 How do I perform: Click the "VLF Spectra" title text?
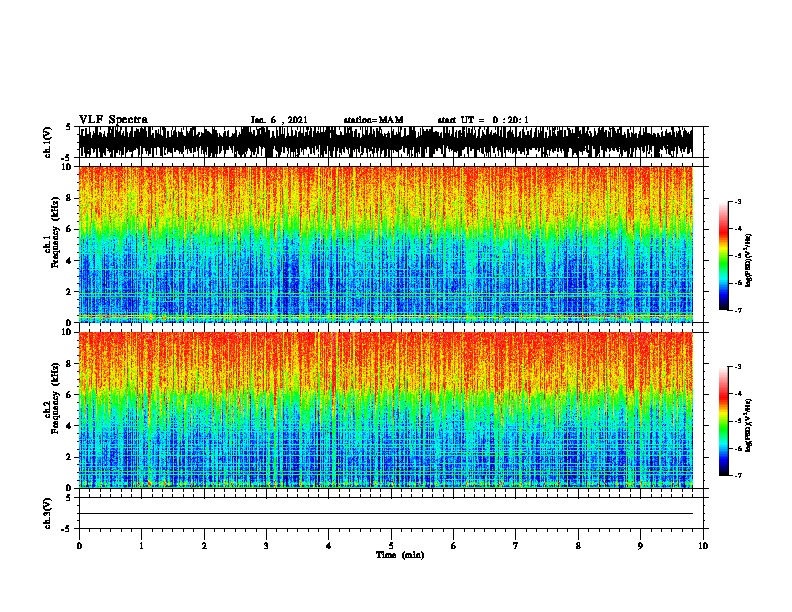[113, 120]
